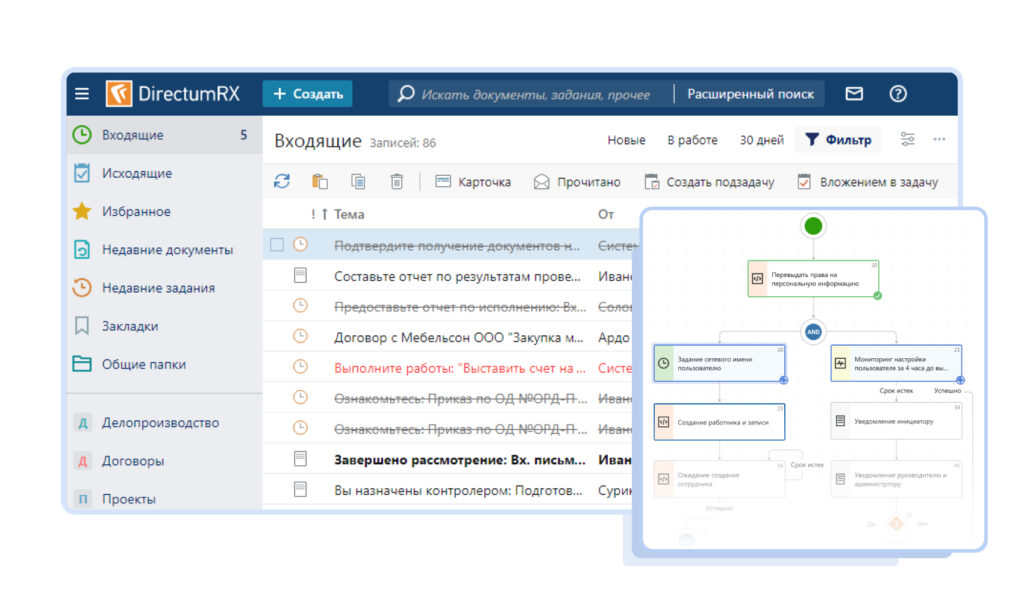1024x616 pixels.
Task: Sort by the Тема column header
Action: coord(349,214)
